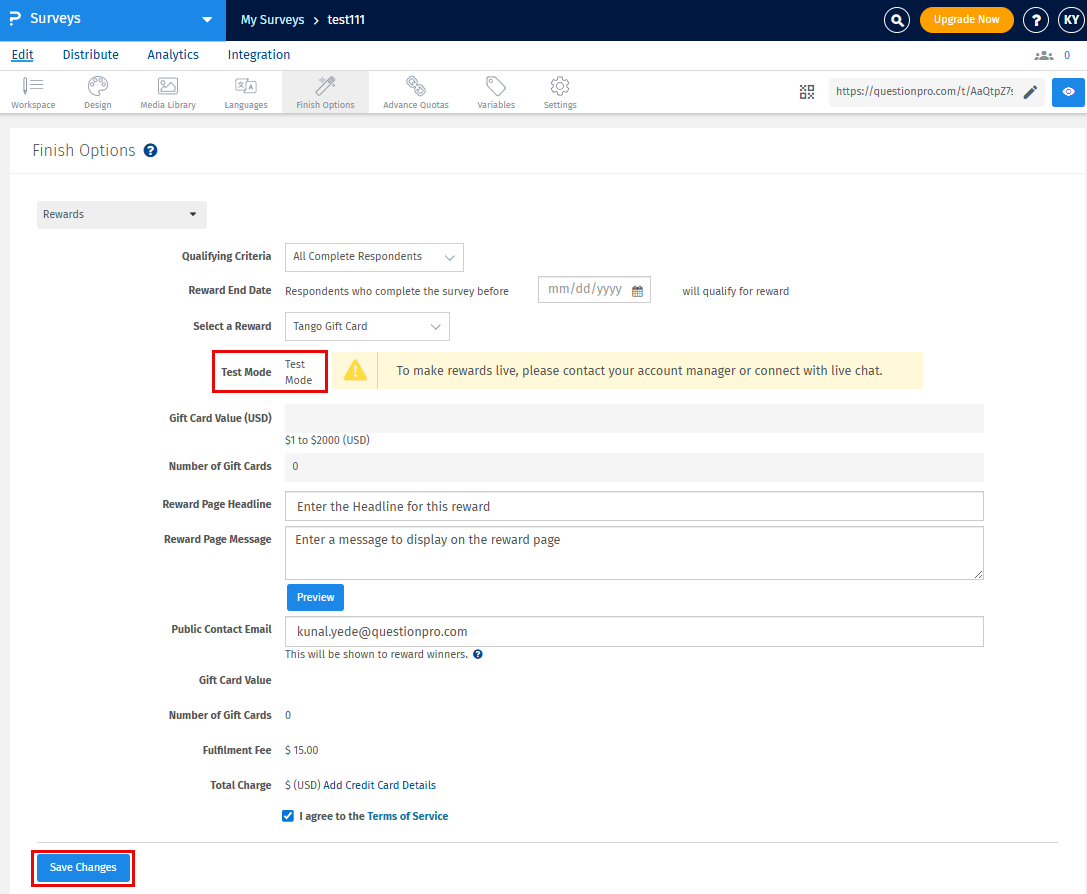Screen dimensions: 1087x894
Task: Click the pencil icon to edit survey URL
Action: pyautogui.click(x=1030, y=92)
